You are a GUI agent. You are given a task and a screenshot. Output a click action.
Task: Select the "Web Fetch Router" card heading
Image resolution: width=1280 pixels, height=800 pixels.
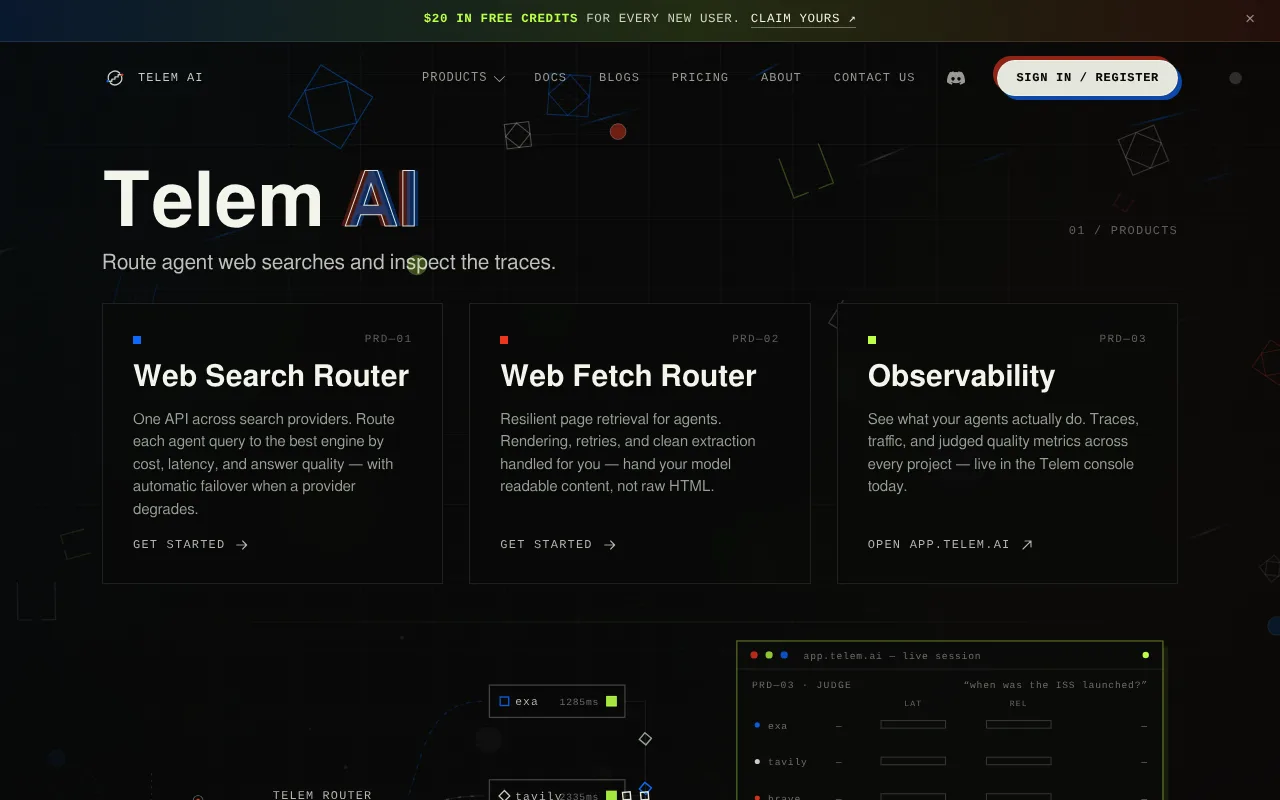tap(628, 375)
